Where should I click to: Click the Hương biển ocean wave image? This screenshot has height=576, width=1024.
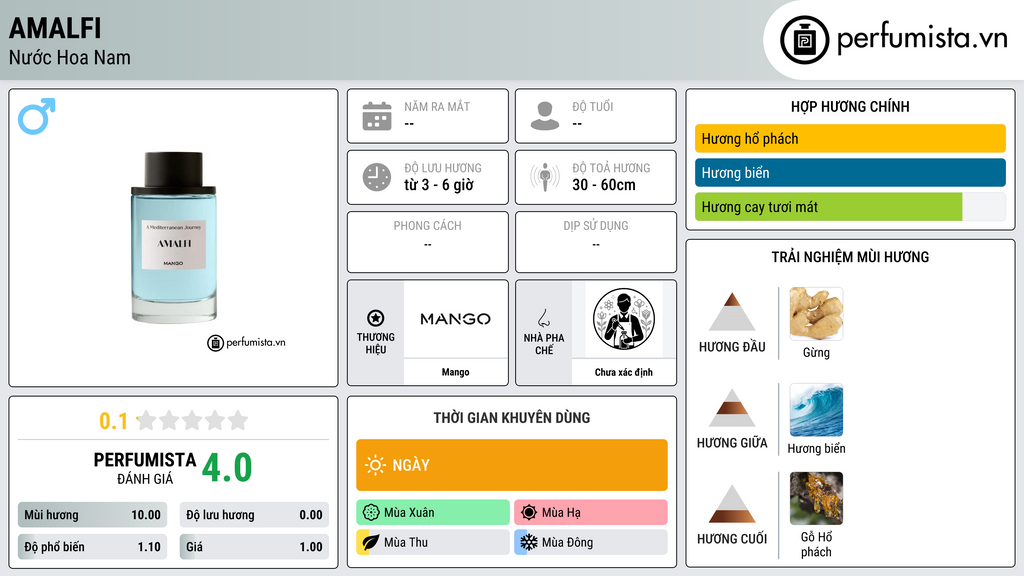coord(816,409)
